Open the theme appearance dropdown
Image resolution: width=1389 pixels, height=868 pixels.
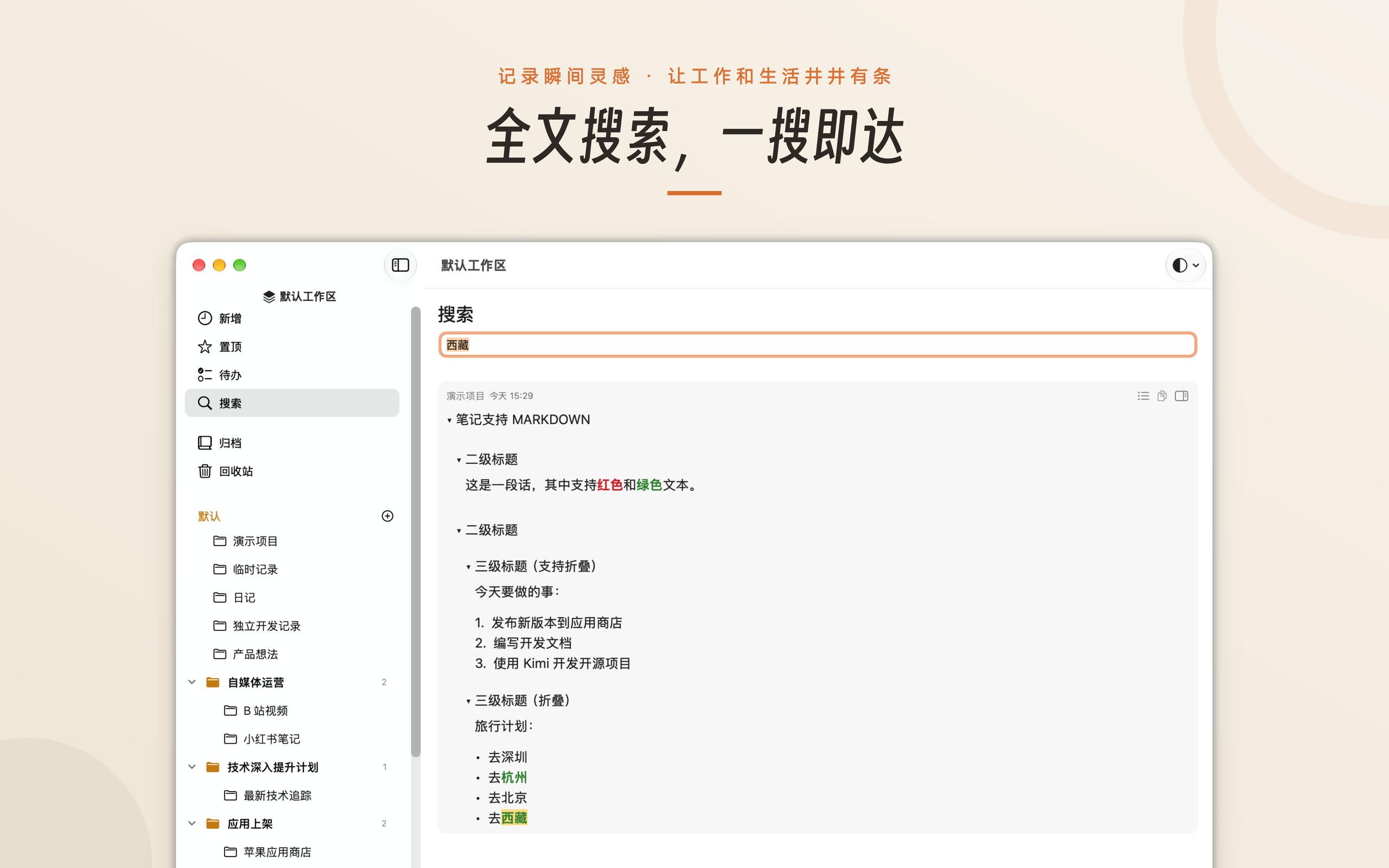(x=1185, y=265)
